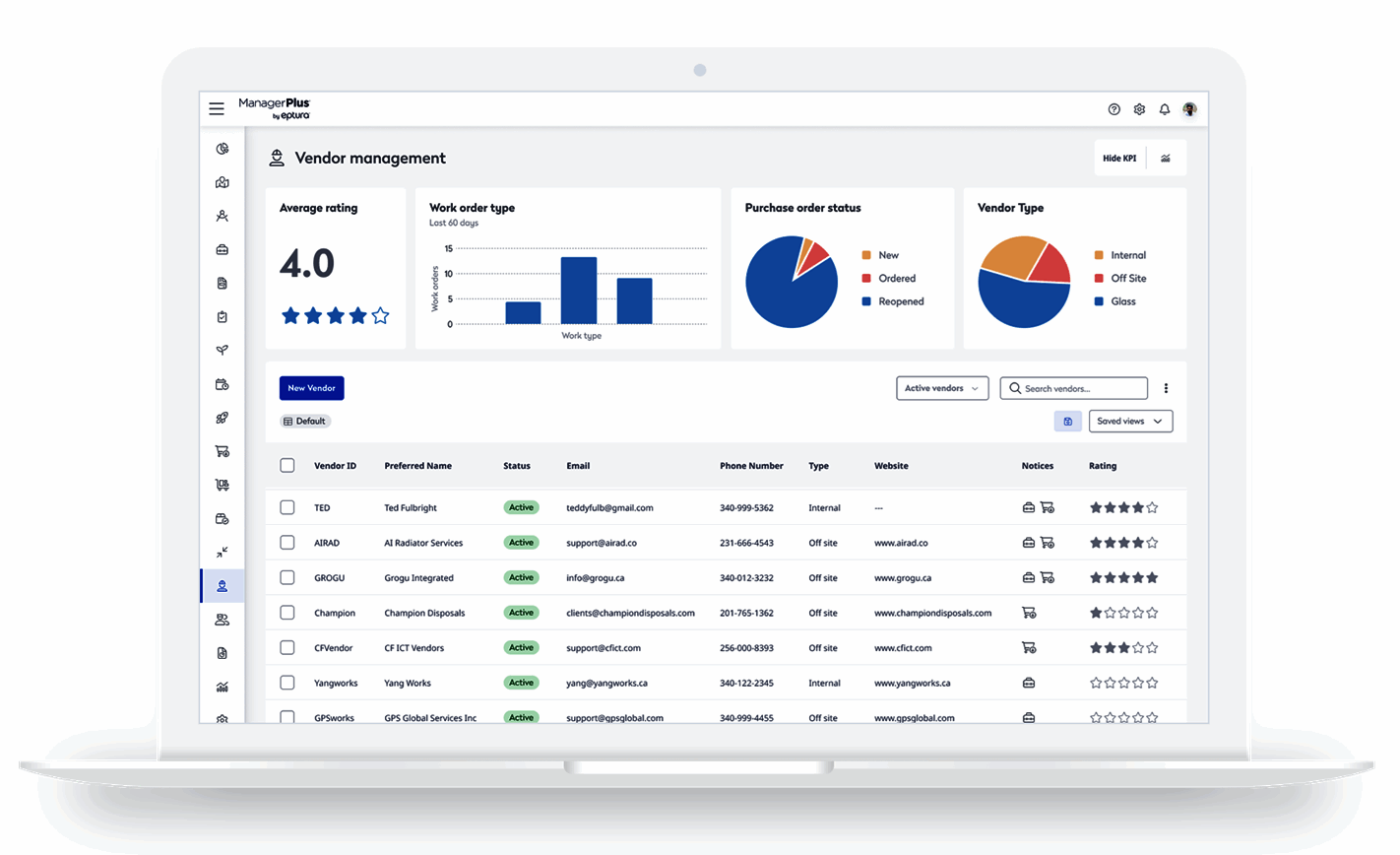The image size is (1400, 855).
Task: Open the hamburger navigation menu
Action: (x=217, y=109)
